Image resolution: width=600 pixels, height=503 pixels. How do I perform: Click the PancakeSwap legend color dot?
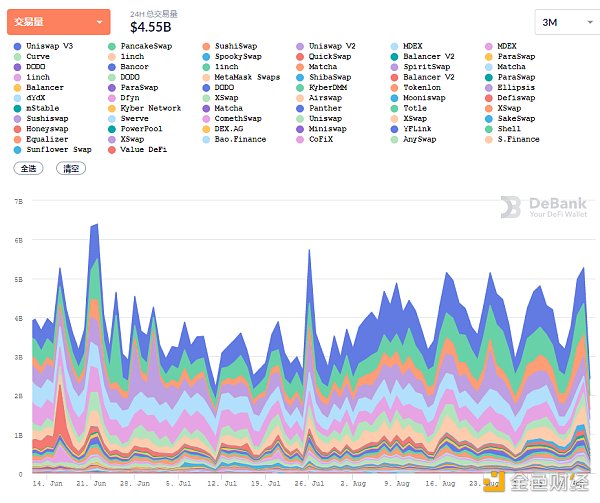tap(110, 46)
